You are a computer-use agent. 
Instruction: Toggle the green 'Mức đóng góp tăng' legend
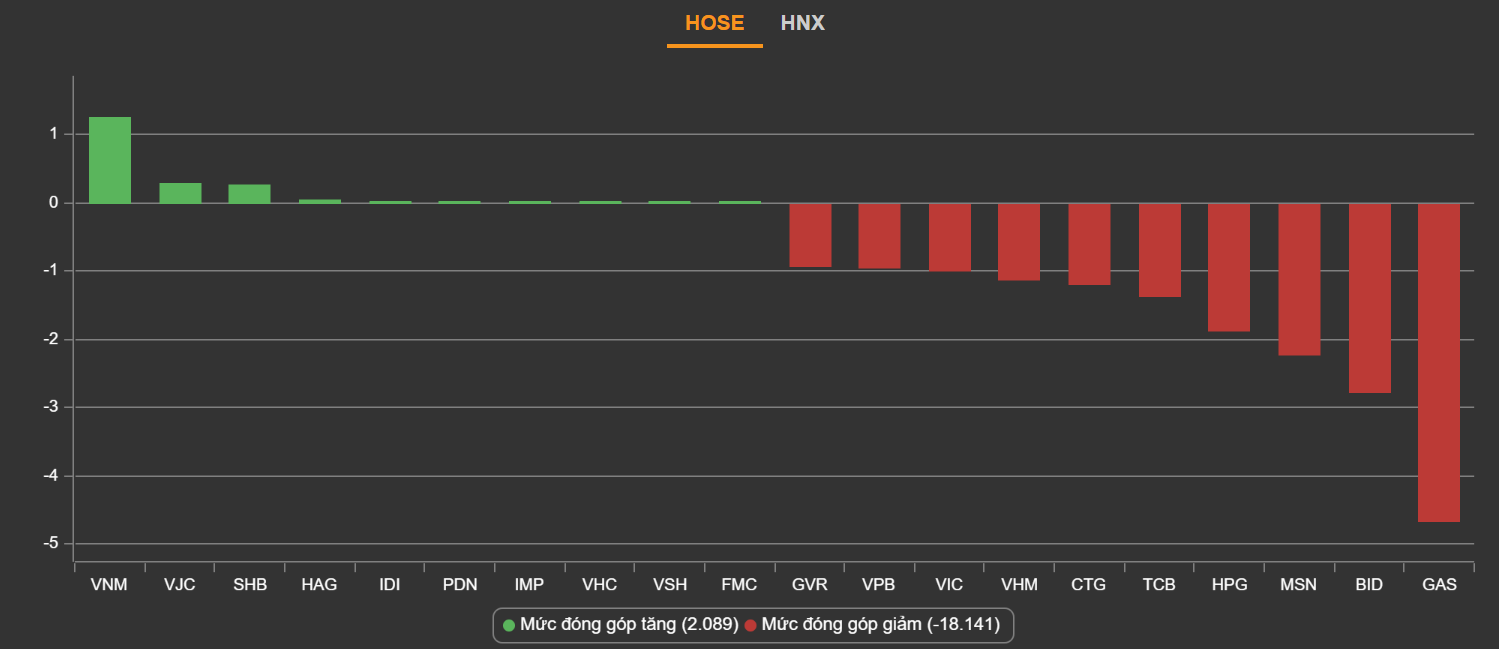628,625
